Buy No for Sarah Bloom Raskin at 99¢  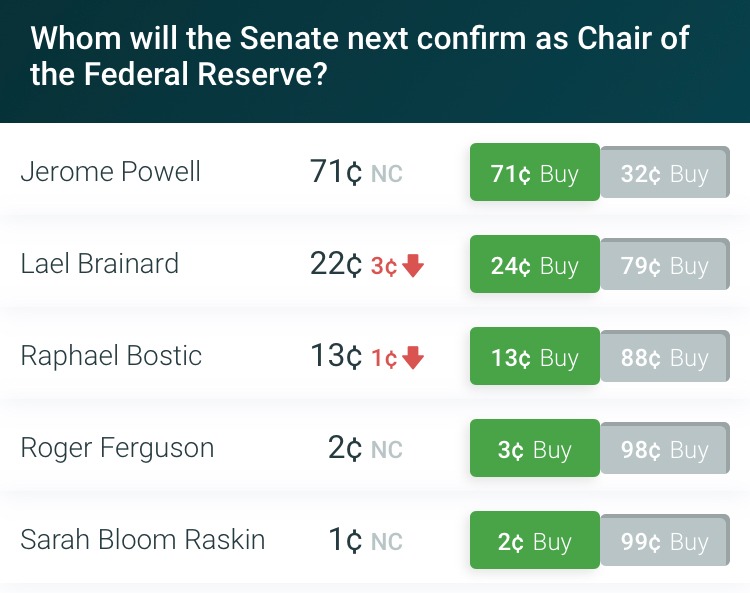coord(665,542)
